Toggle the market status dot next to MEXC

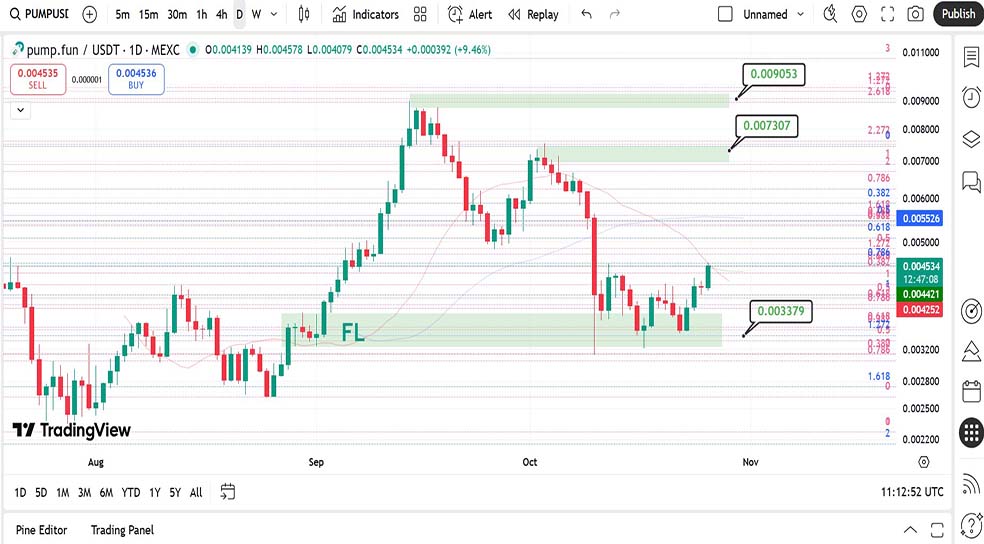coord(194,50)
